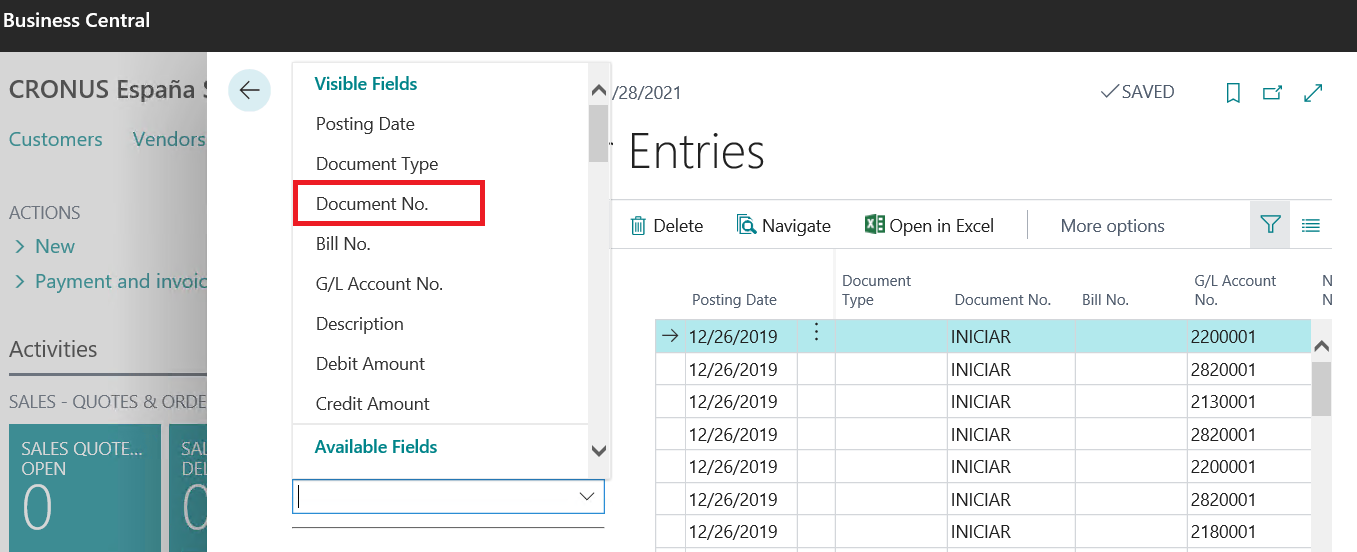Image resolution: width=1357 pixels, height=552 pixels.
Task: Expand the New action group
Action: (x=44, y=246)
